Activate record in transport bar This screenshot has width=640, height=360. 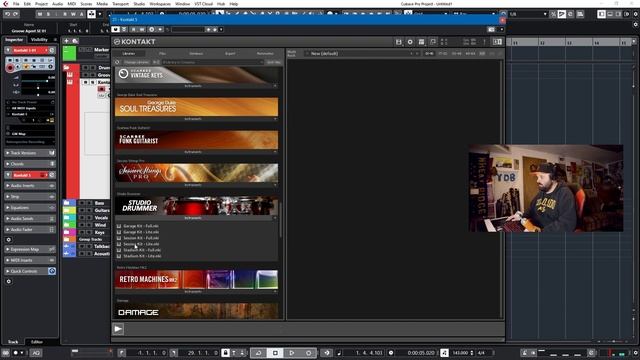click(x=309, y=353)
